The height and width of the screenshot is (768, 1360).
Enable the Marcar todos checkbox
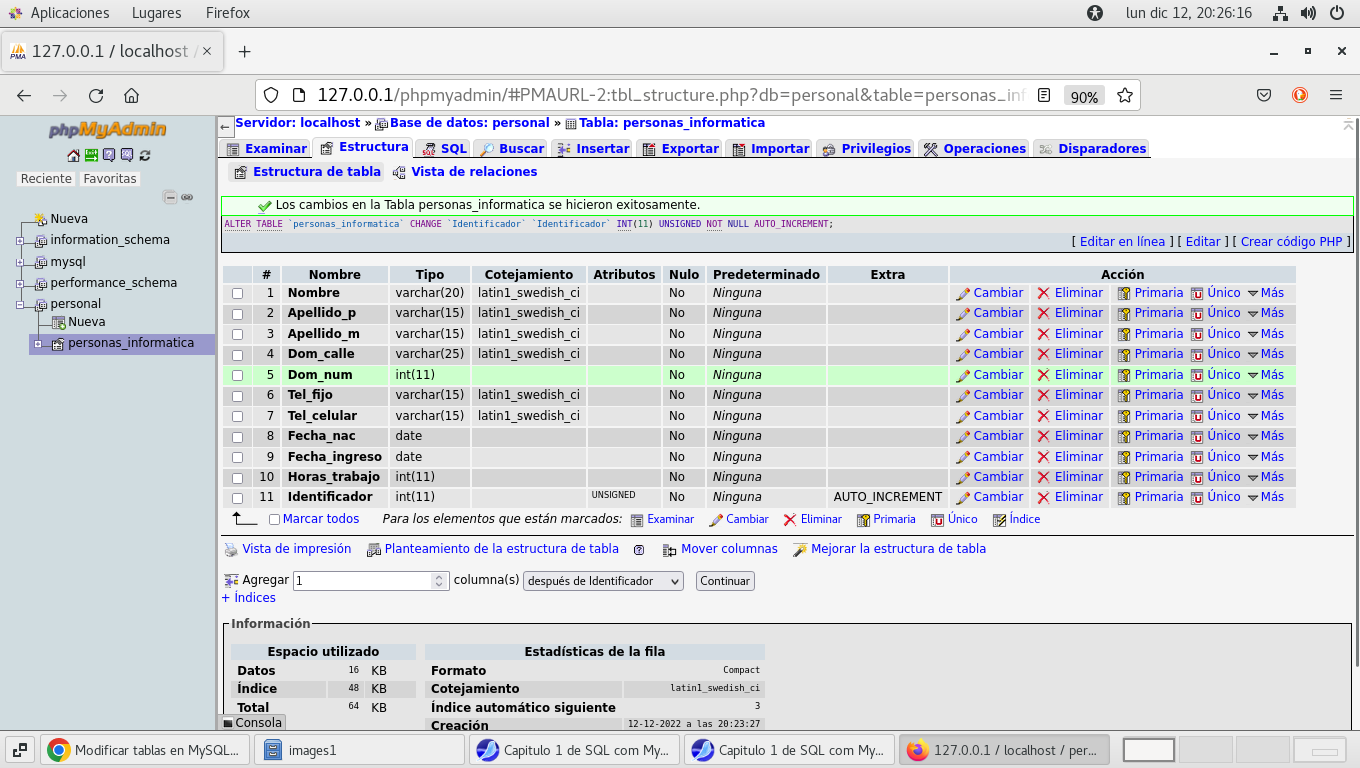click(x=274, y=520)
